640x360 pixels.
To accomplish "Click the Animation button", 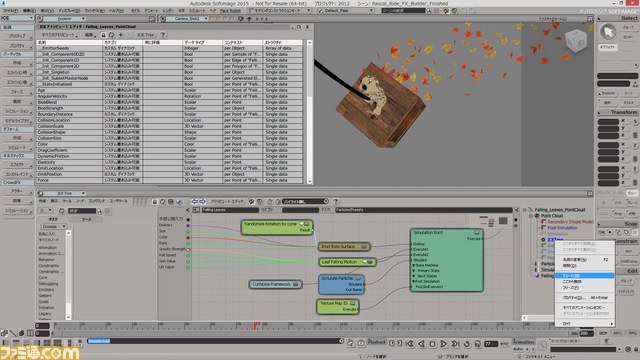I will point(523,342).
